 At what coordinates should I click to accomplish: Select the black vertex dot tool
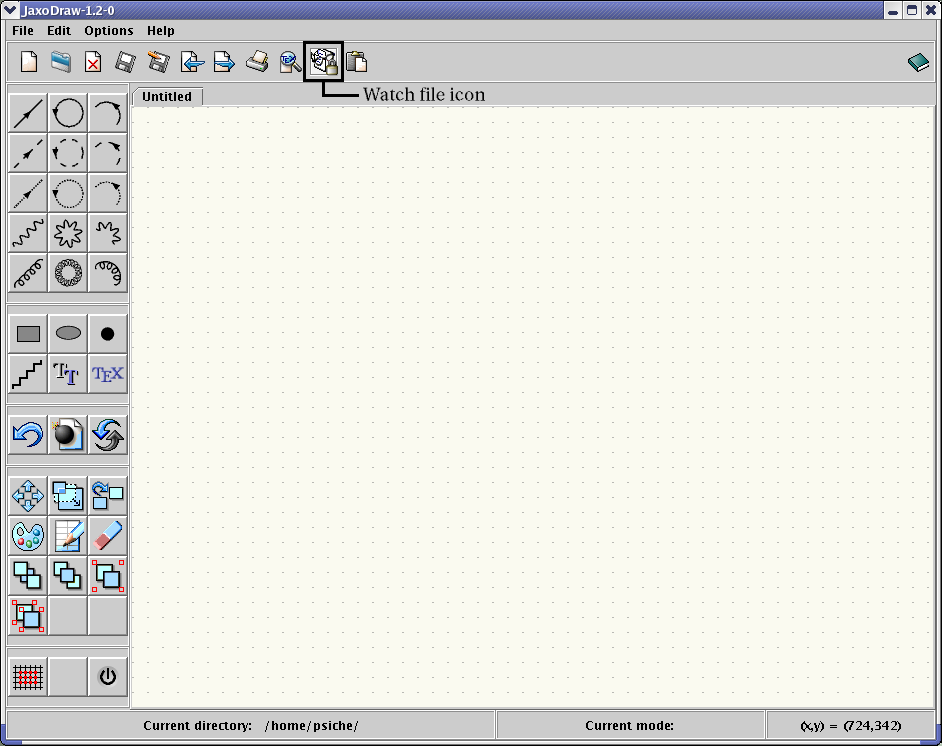pyautogui.click(x=108, y=334)
